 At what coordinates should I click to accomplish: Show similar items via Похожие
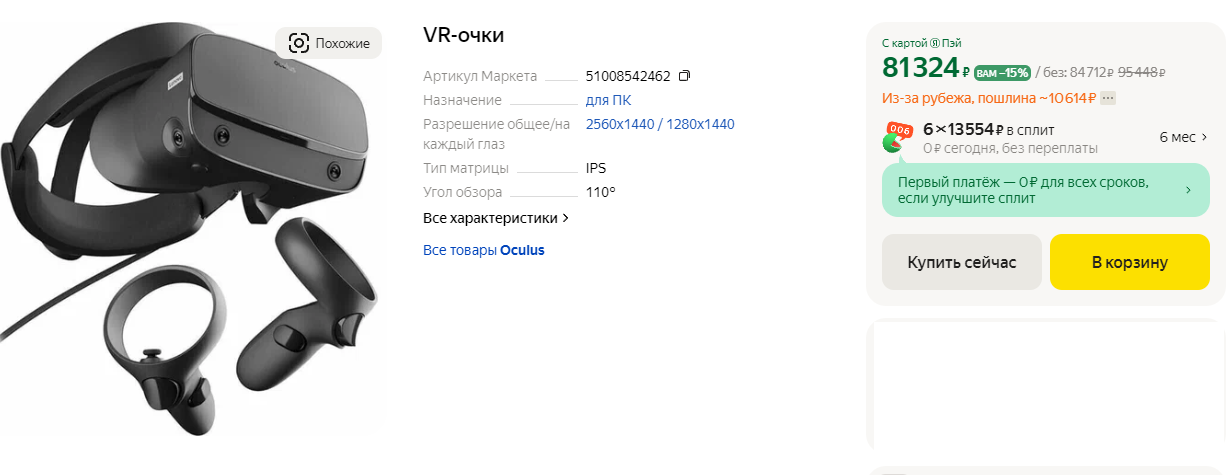pyautogui.click(x=329, y=43)
